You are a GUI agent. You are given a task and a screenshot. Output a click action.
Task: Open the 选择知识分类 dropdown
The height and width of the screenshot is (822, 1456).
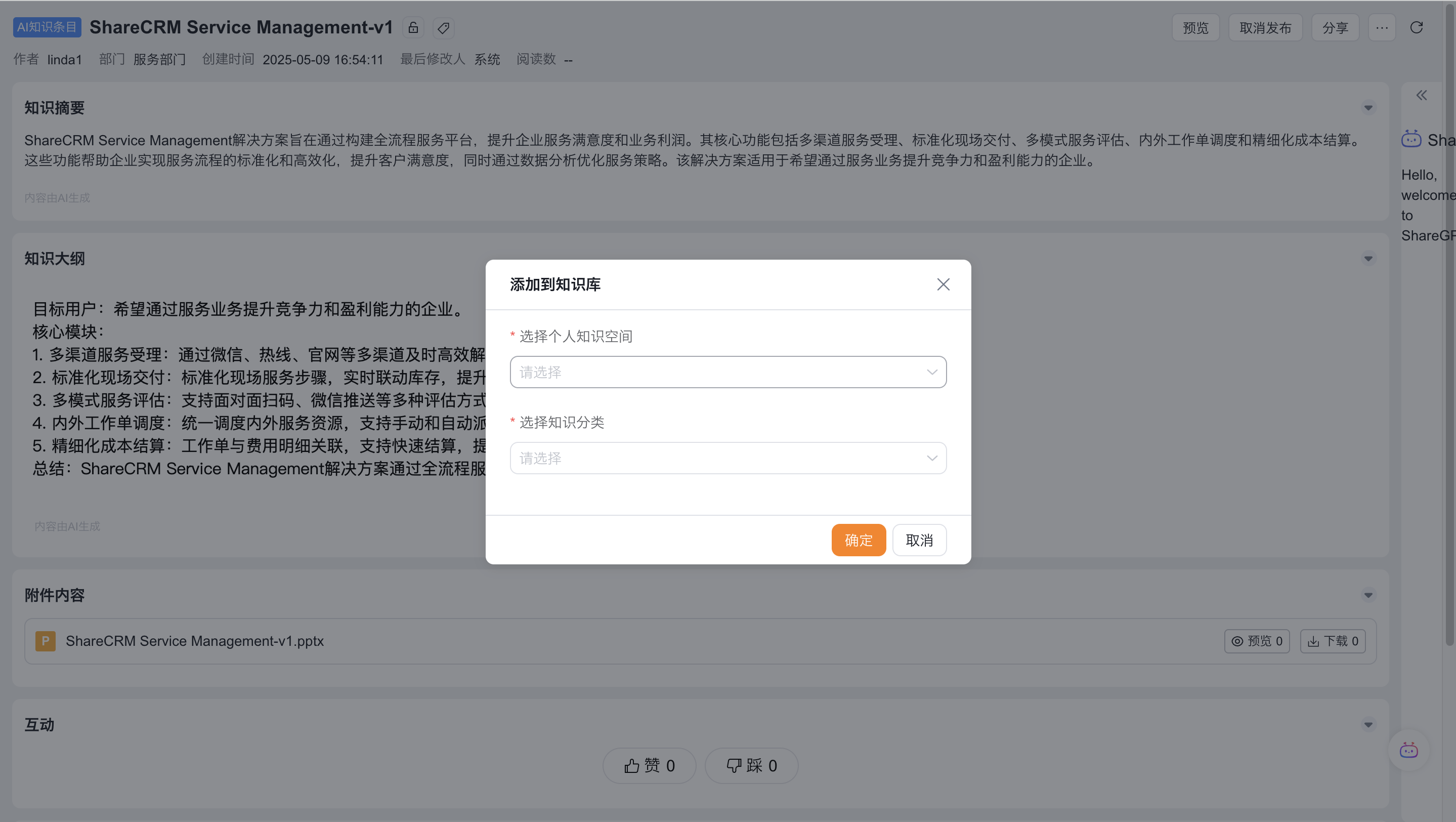click(727, 458)
